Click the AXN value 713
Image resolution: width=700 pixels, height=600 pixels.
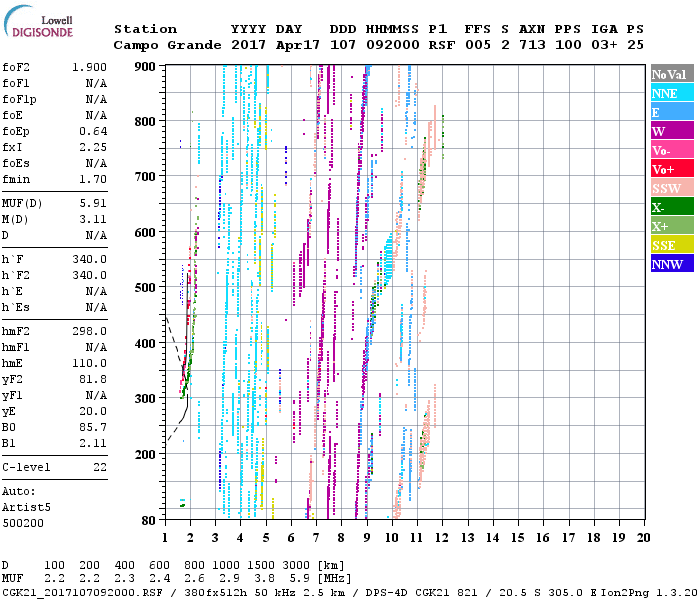click(532, 45)
